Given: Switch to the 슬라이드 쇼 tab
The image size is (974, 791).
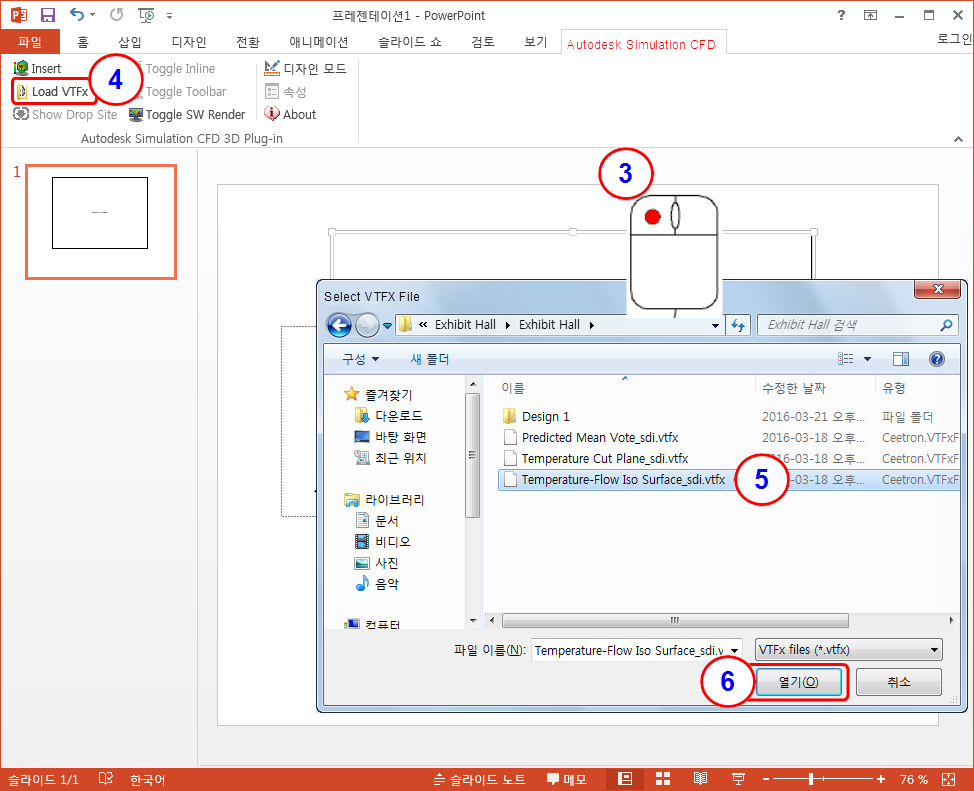Looking at the screenshot, I should coord(410,42).
